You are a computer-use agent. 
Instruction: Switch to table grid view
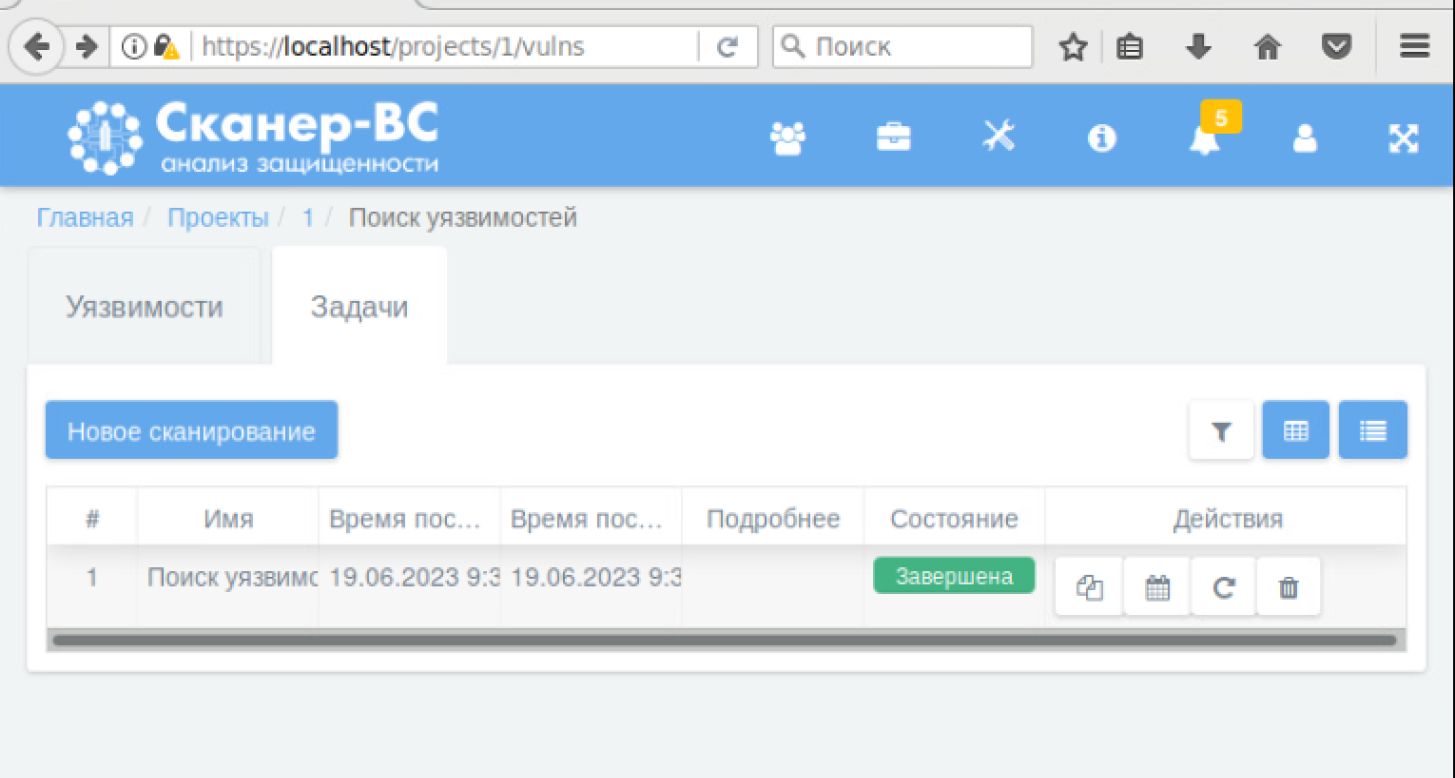tap(1296, 431)
